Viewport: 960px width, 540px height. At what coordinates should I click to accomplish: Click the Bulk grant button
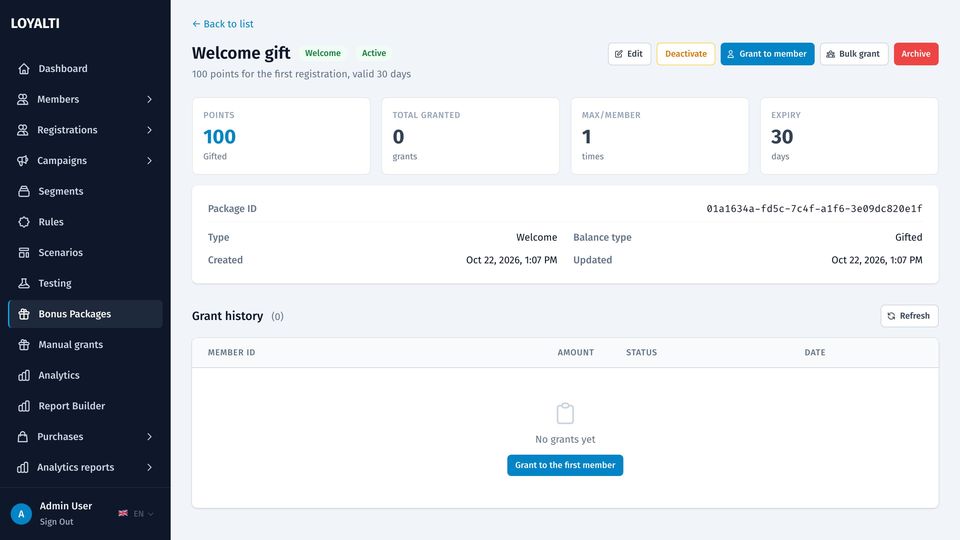(853, 54)
